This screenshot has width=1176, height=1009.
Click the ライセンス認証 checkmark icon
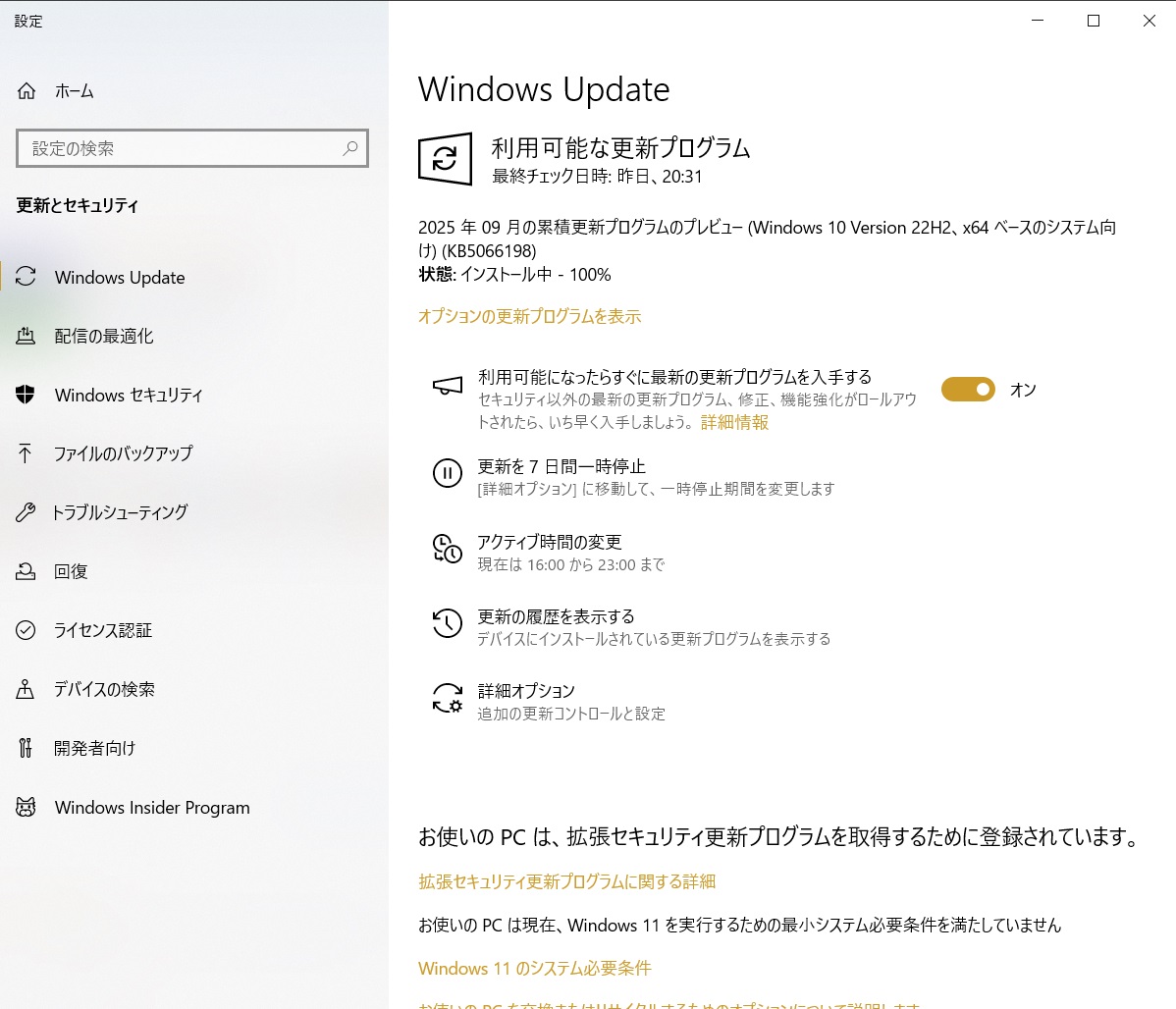coord(26,630)
